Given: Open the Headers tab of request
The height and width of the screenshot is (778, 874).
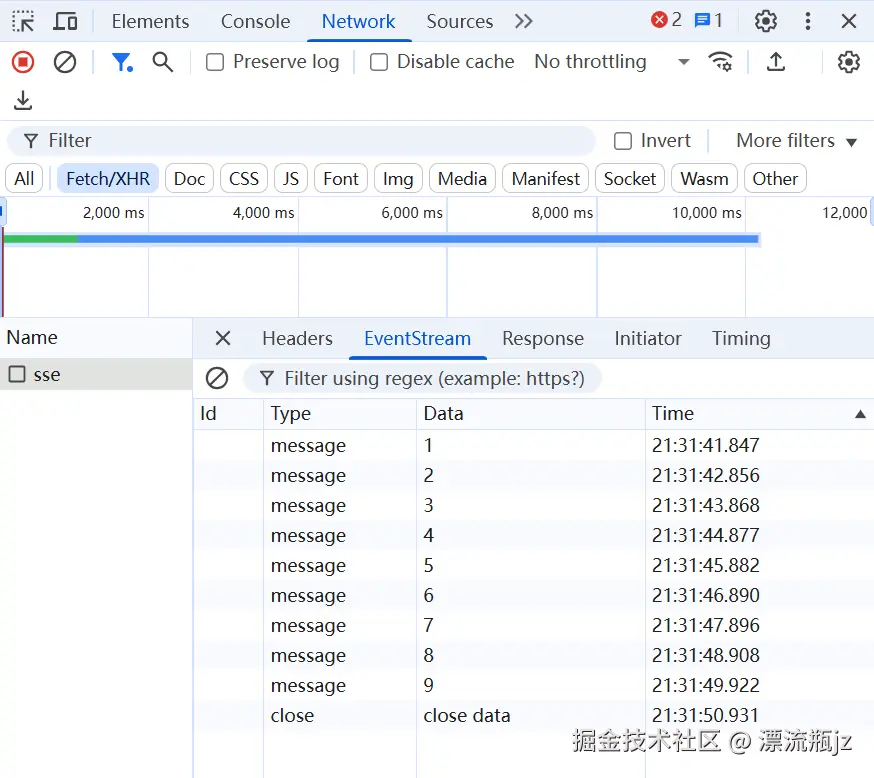Looking at the screenshot, I should pos(297,338).
